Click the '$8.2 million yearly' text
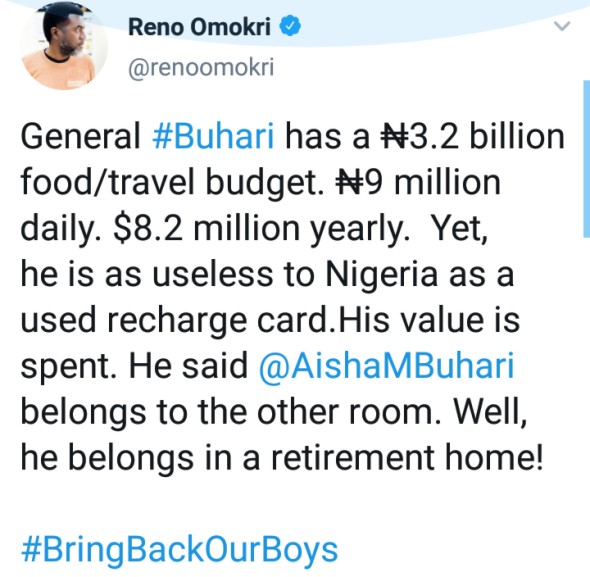The width and height of the screenshot is (590, 577). pyautogui.click(x=261, y=228)
